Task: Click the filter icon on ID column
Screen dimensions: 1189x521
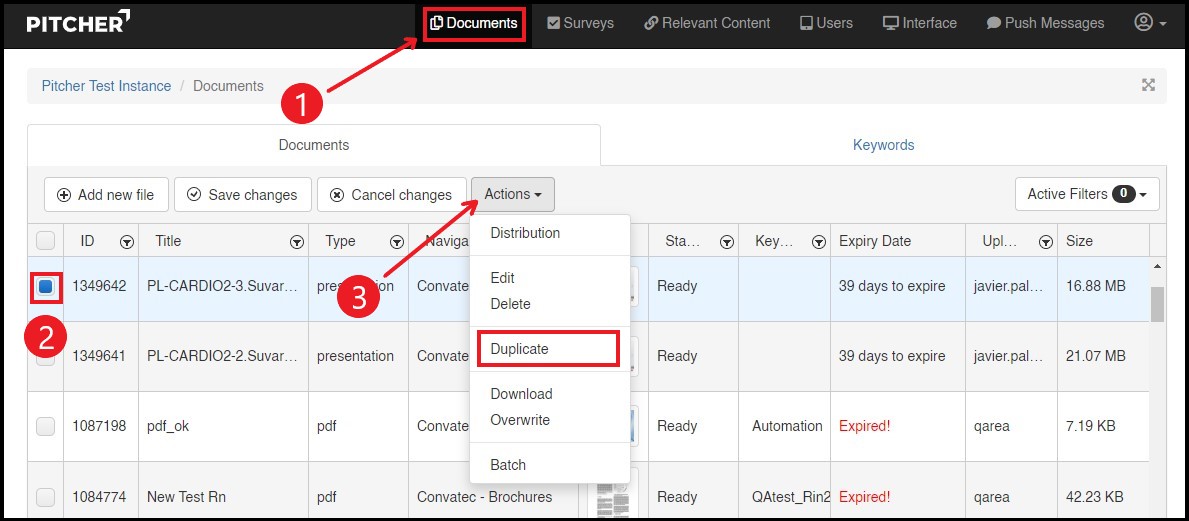Action: pos(127,242)
